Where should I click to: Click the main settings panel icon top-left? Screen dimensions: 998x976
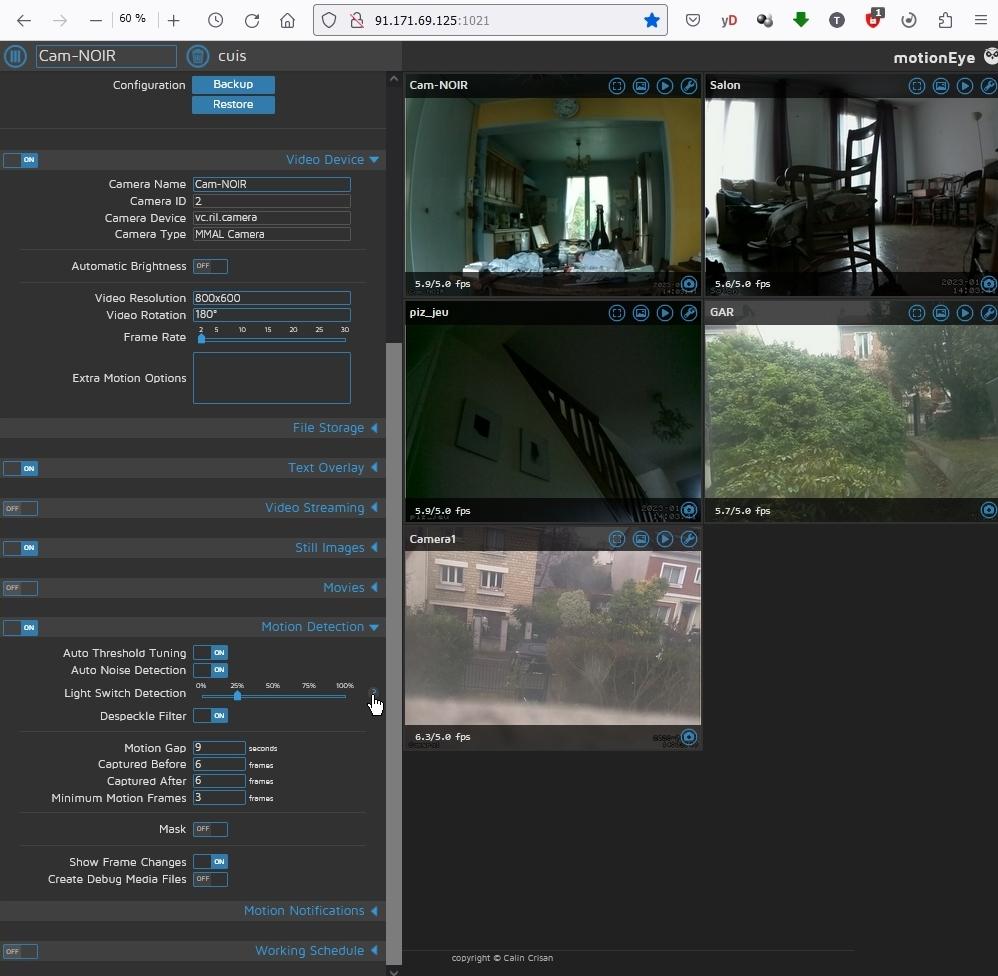(15, 56)
